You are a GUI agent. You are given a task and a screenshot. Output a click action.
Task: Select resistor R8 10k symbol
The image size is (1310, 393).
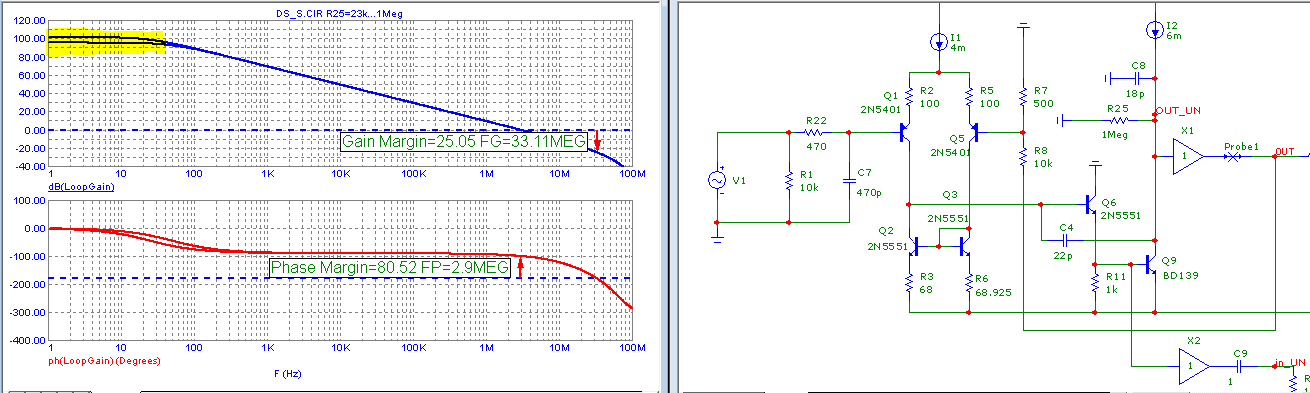click(x=1023, y=156)
